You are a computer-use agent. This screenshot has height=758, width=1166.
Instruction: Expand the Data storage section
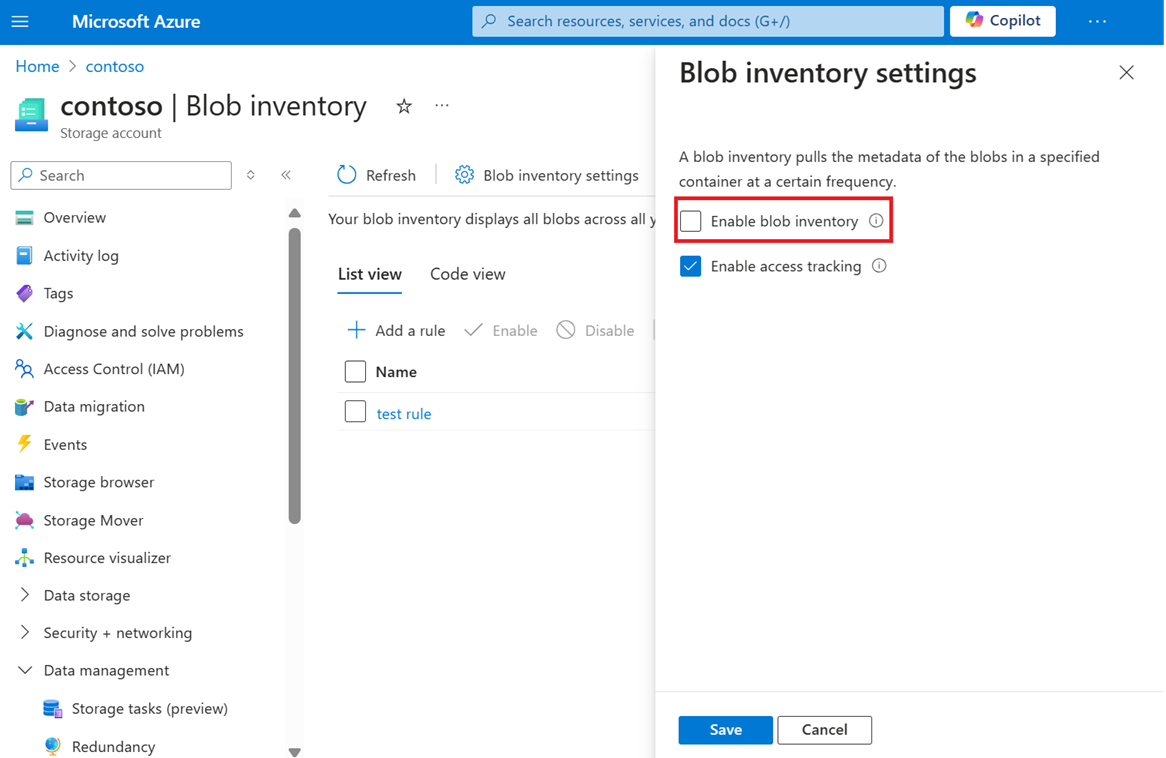click(x=86, y=595)
